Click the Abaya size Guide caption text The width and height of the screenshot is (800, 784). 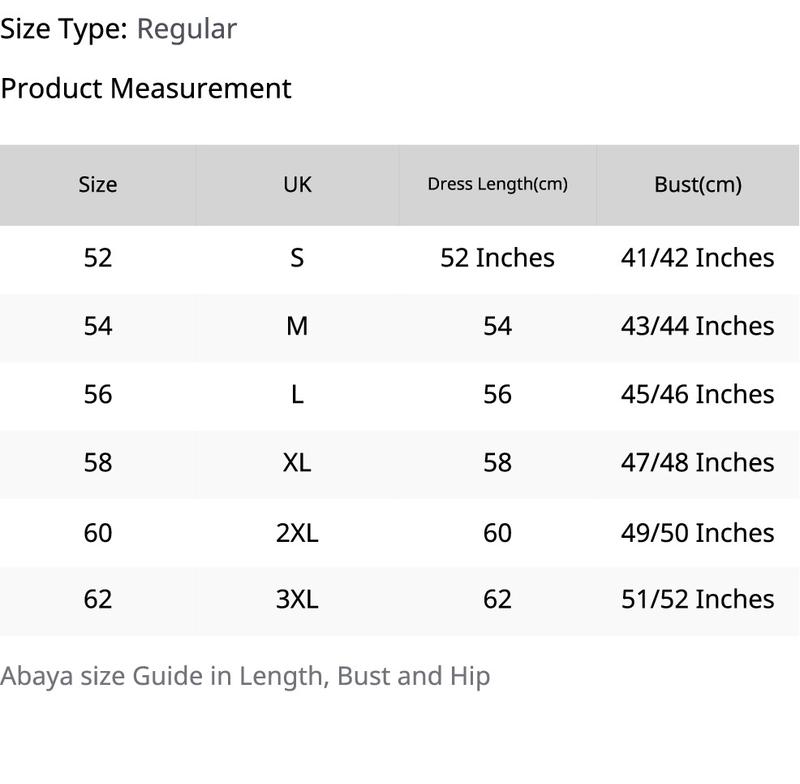245,676
